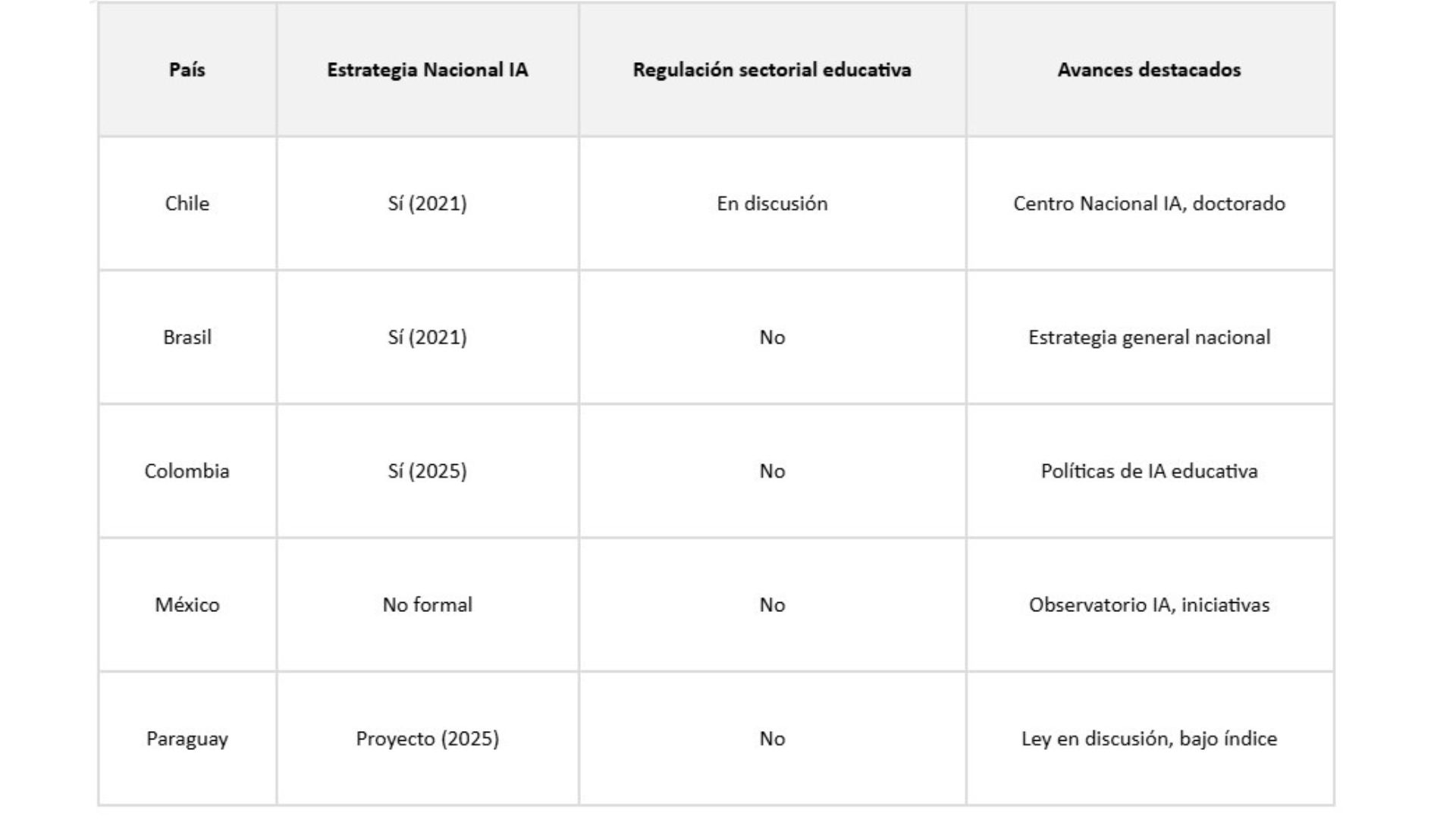Screen dimensions: 1456x819
Task: Select the Estrategia Nacional IA header
Action: [x=427, y=70]
